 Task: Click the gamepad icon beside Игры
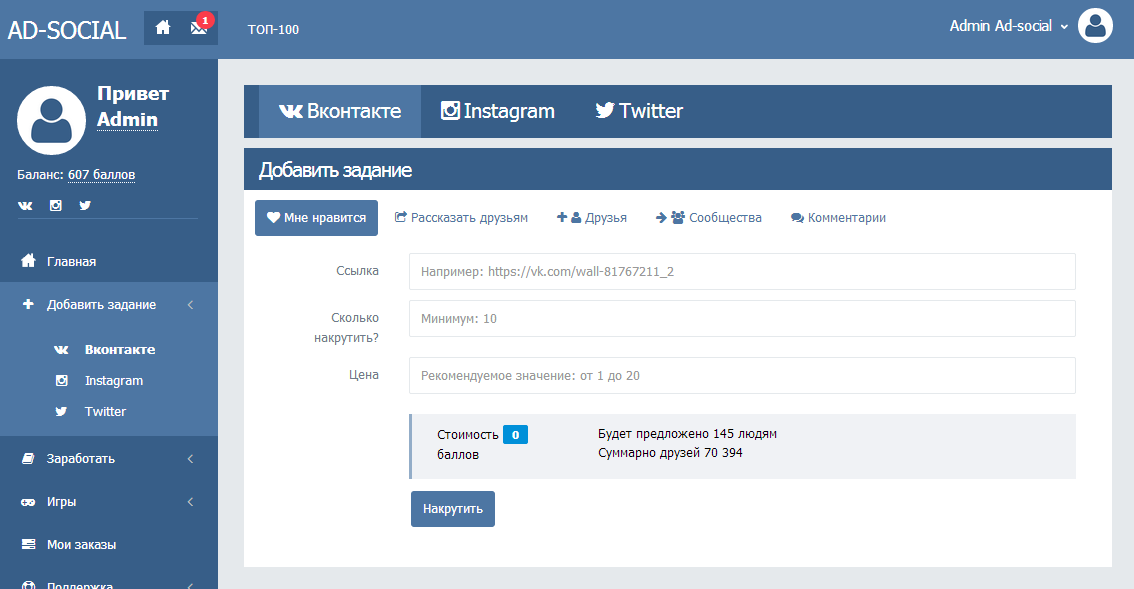coord(28,502)
